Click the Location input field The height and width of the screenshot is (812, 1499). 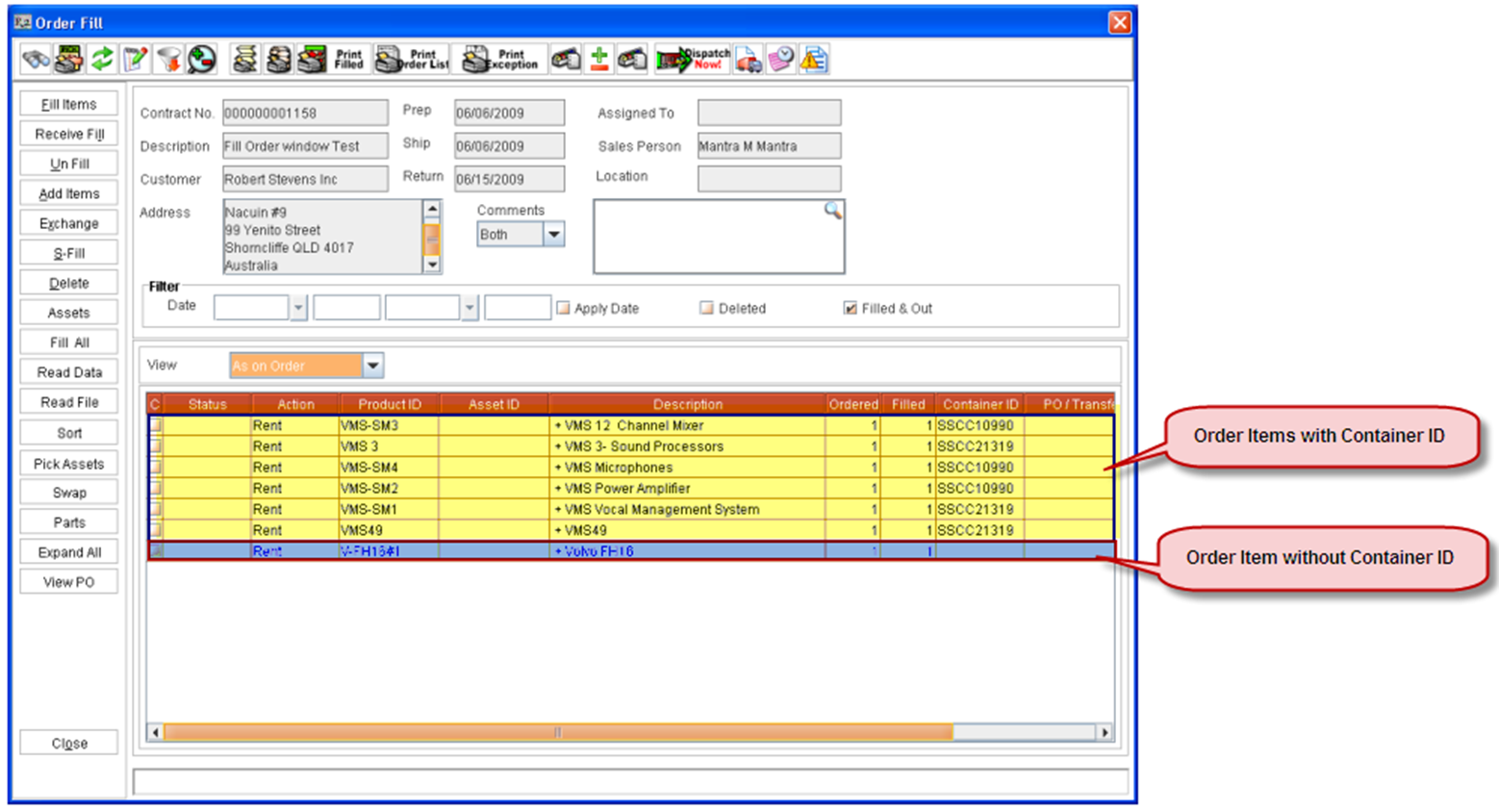(x=769, y=178)
